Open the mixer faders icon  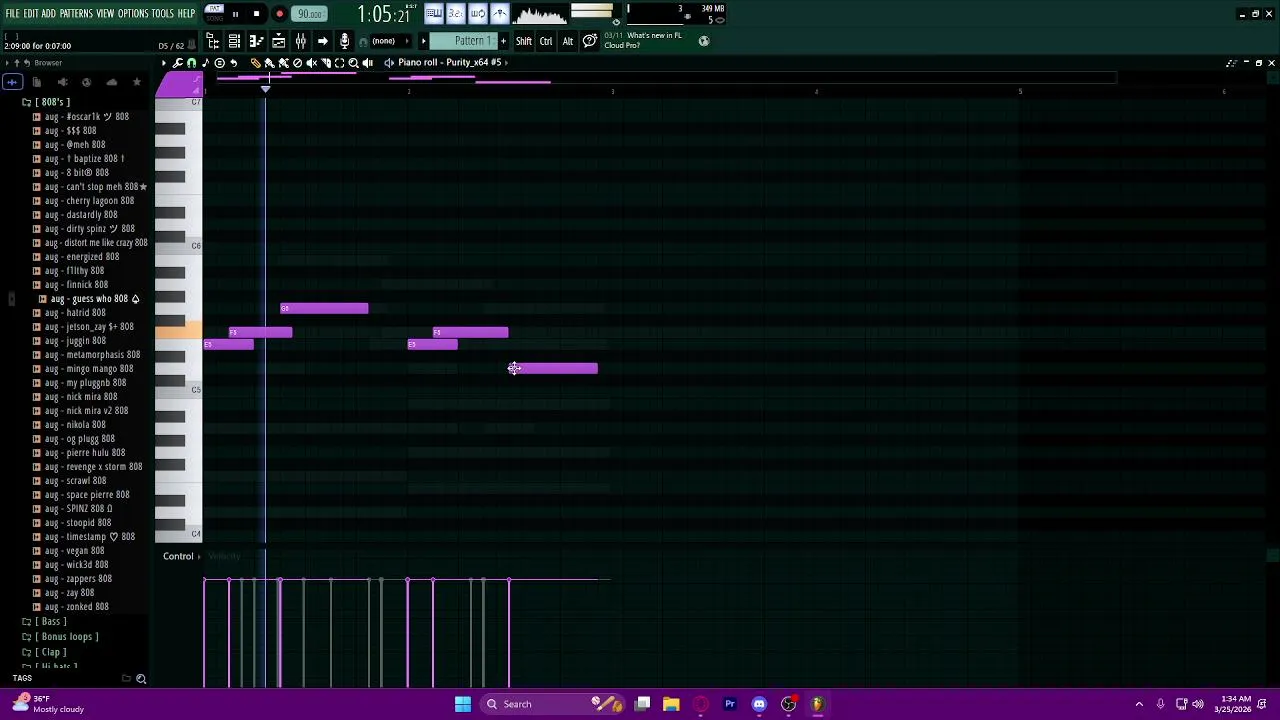[x=300, y=41]
